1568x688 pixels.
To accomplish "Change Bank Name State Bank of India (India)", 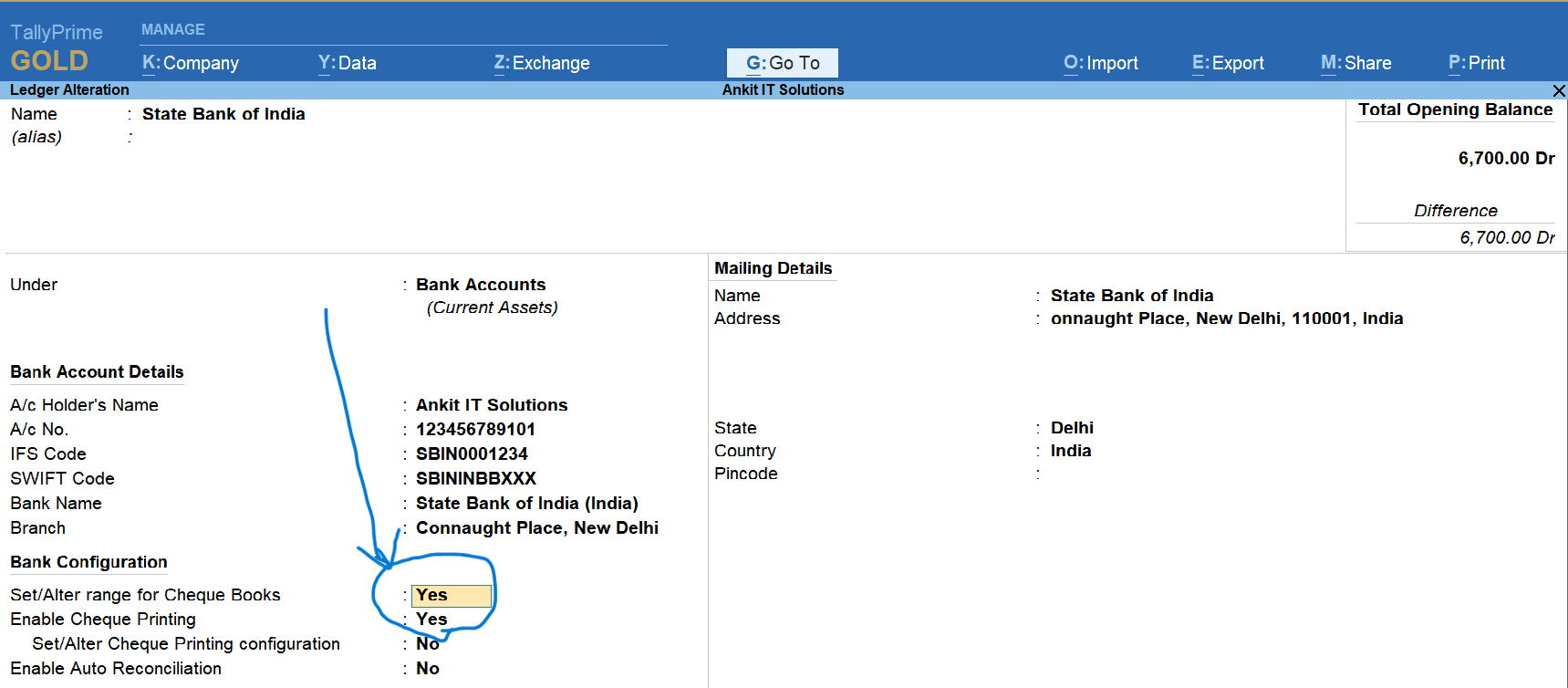I will [x=527, y=504].
